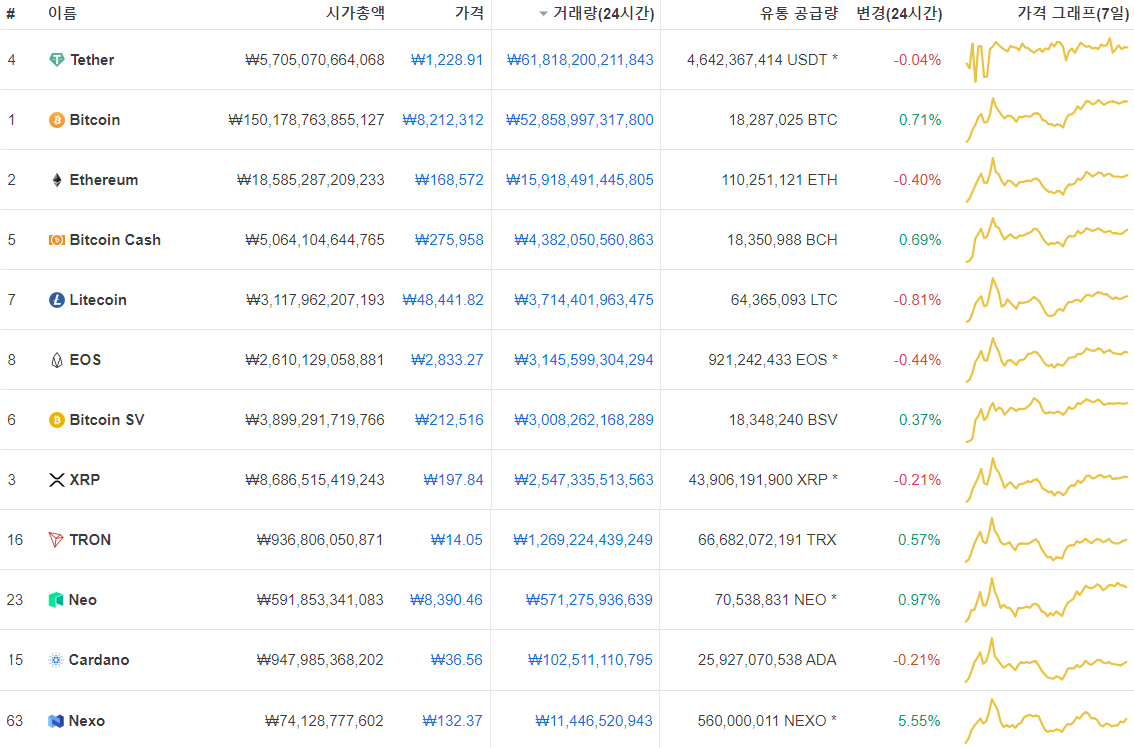
Task: Open TRON 7-day price graph
Action: pyautogui.click(x=1047, y=540)
